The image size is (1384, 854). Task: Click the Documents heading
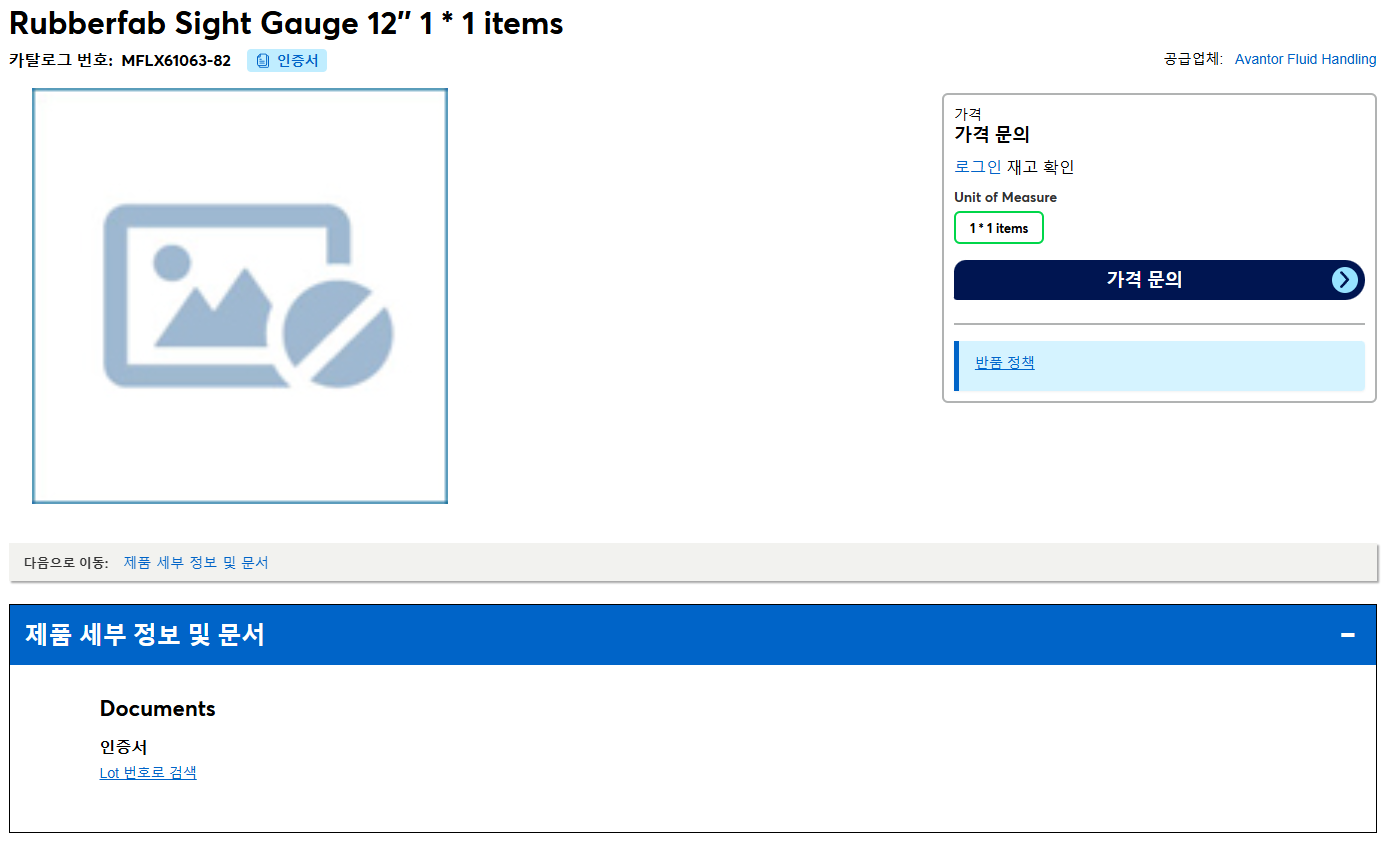[158, 709]
